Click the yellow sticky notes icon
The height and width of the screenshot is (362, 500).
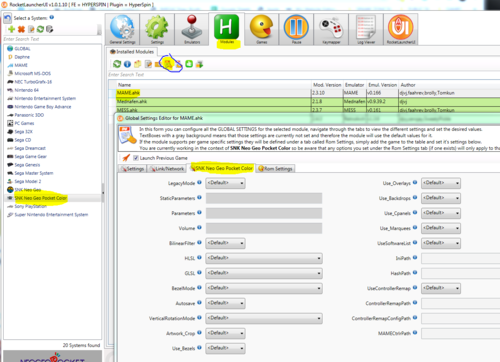(138, 64)
